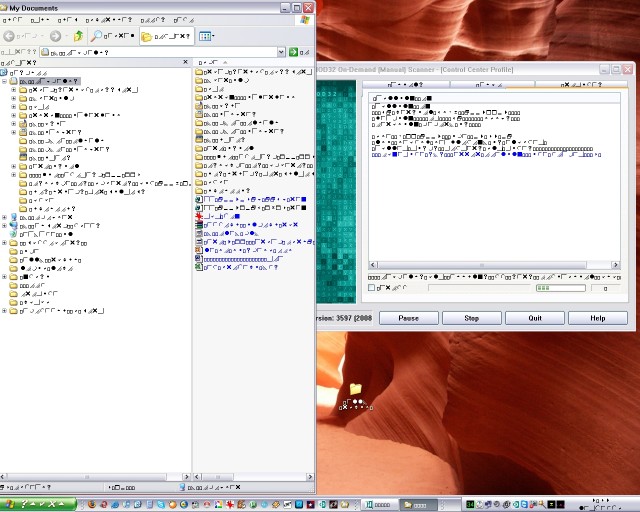Expand the address bar dropdown arrow
This screenshot has width=640, height=512.
tap(280, 52)
